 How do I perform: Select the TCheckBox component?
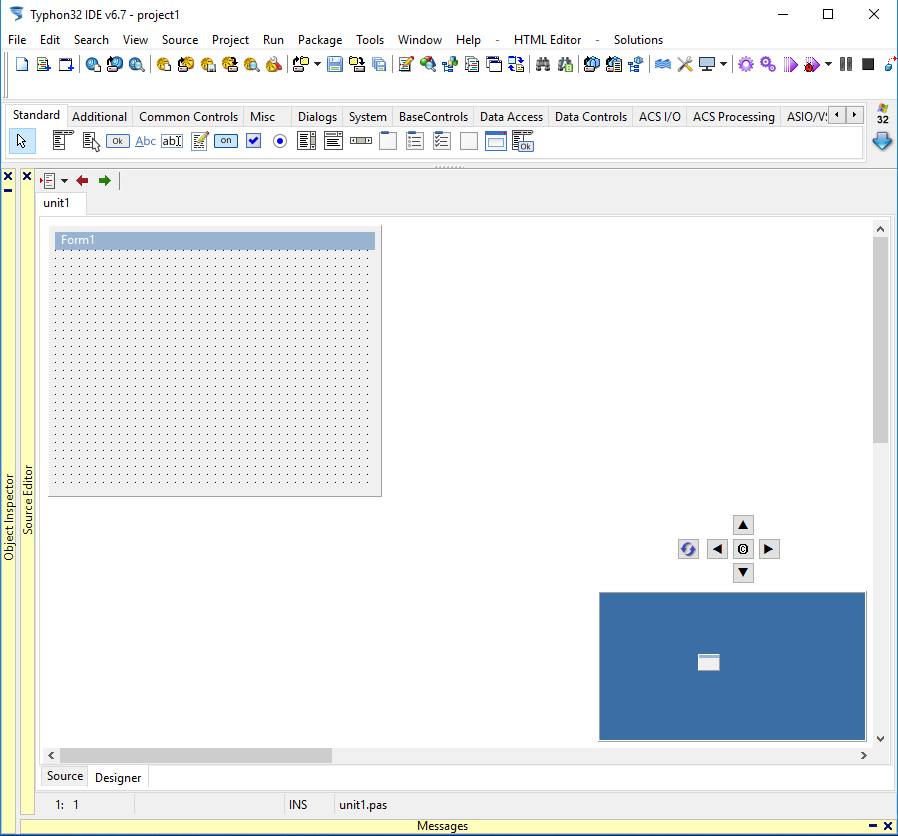[253, 141]
